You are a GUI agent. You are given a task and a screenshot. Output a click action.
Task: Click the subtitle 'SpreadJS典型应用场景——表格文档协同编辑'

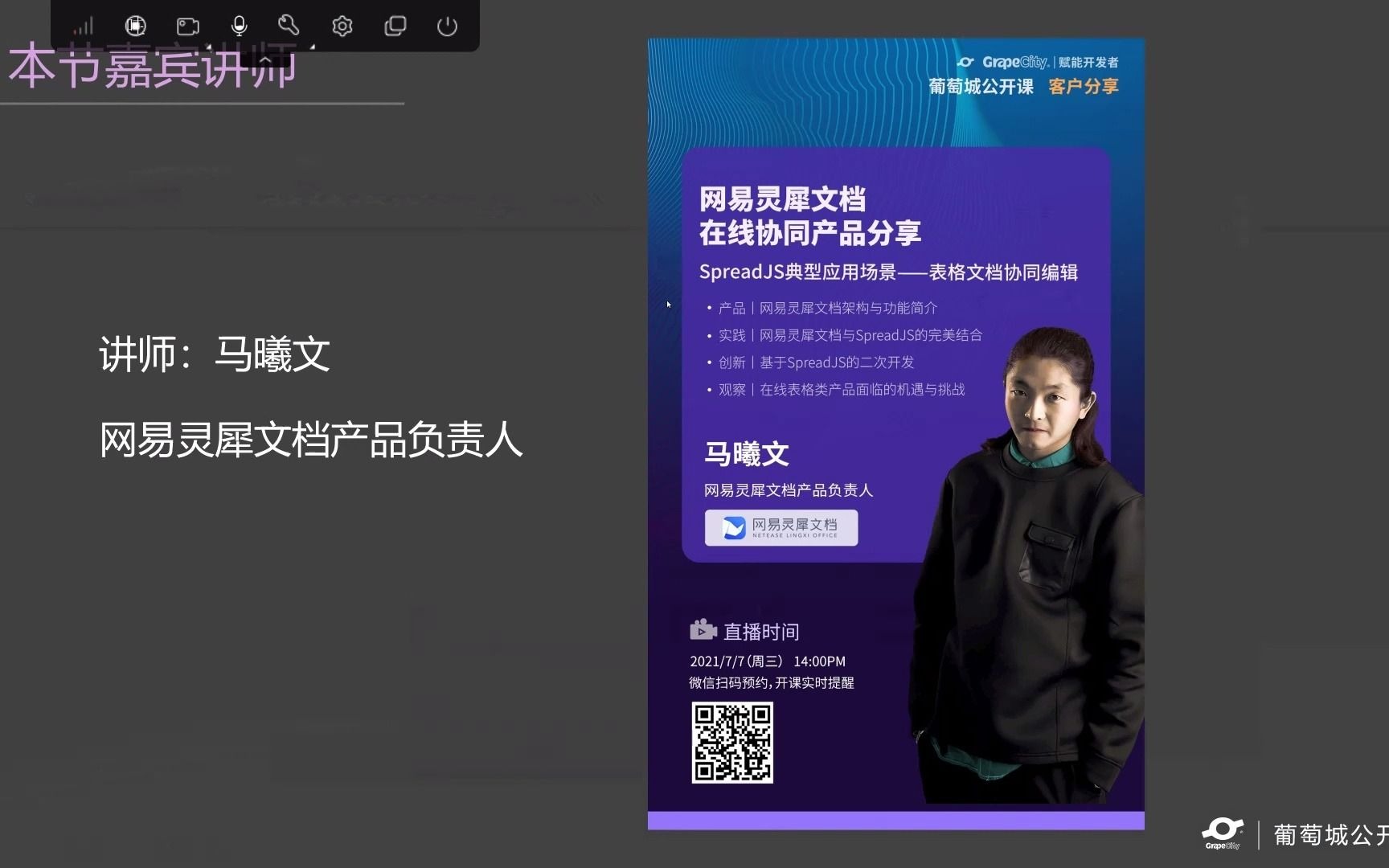888,272
